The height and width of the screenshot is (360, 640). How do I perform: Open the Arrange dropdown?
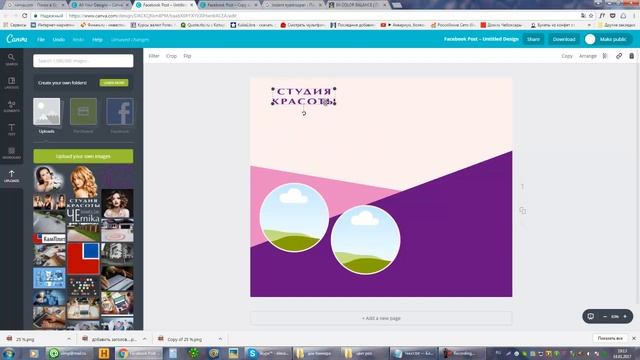click(x=588, y=56)
